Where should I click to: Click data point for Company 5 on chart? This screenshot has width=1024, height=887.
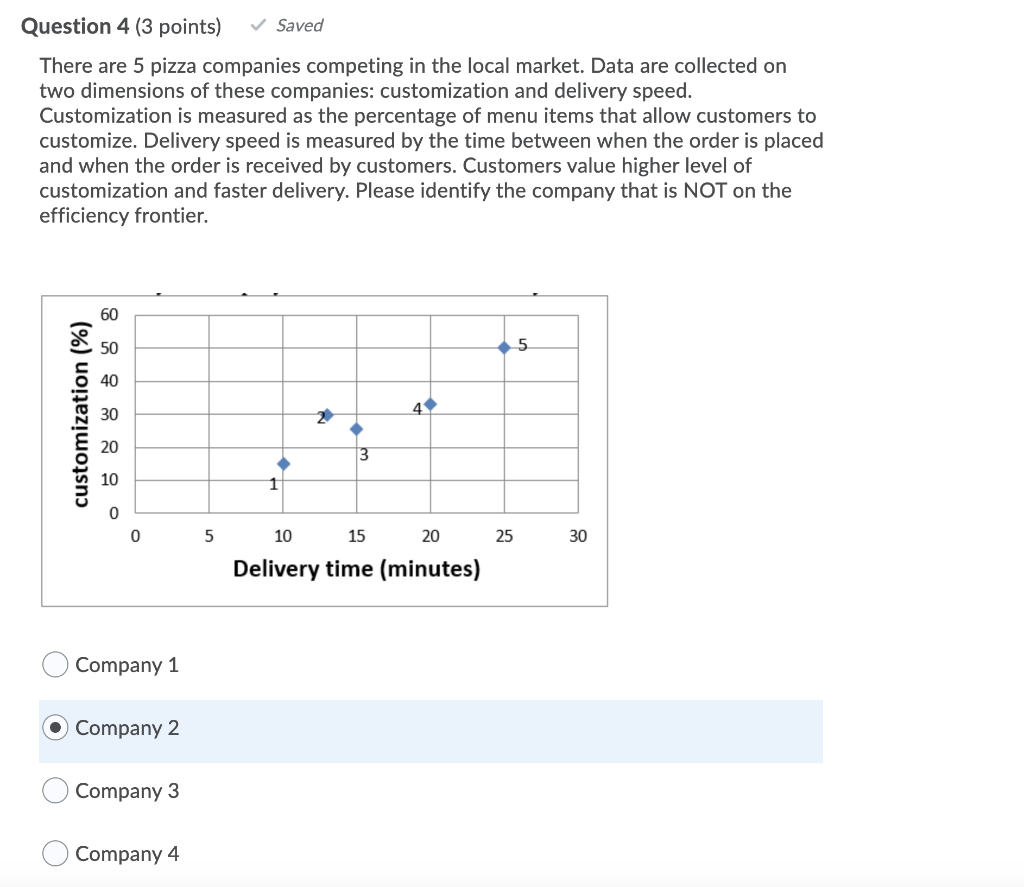tap(504, 347)
